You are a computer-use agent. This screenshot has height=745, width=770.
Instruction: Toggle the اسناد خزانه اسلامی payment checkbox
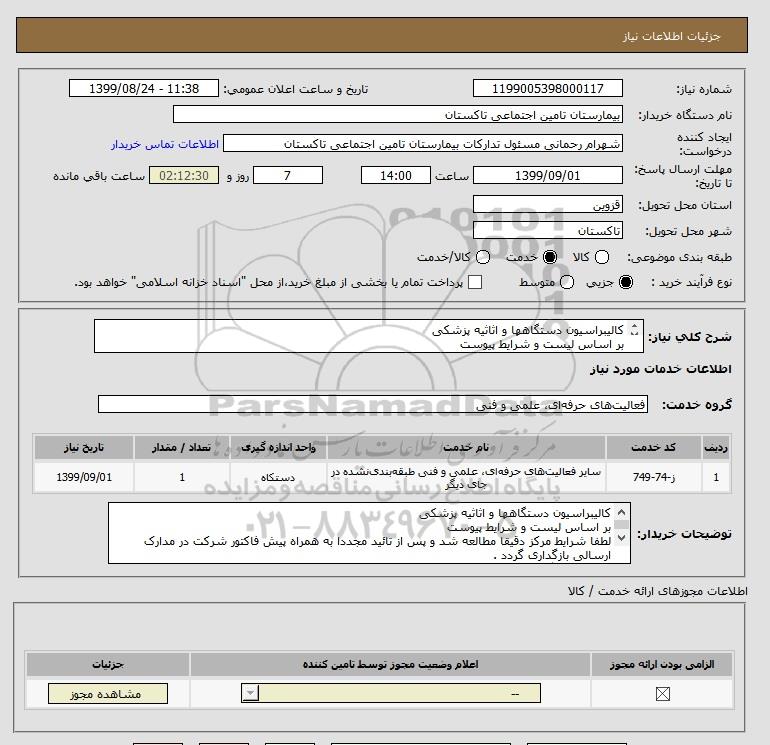pos(475,282)
